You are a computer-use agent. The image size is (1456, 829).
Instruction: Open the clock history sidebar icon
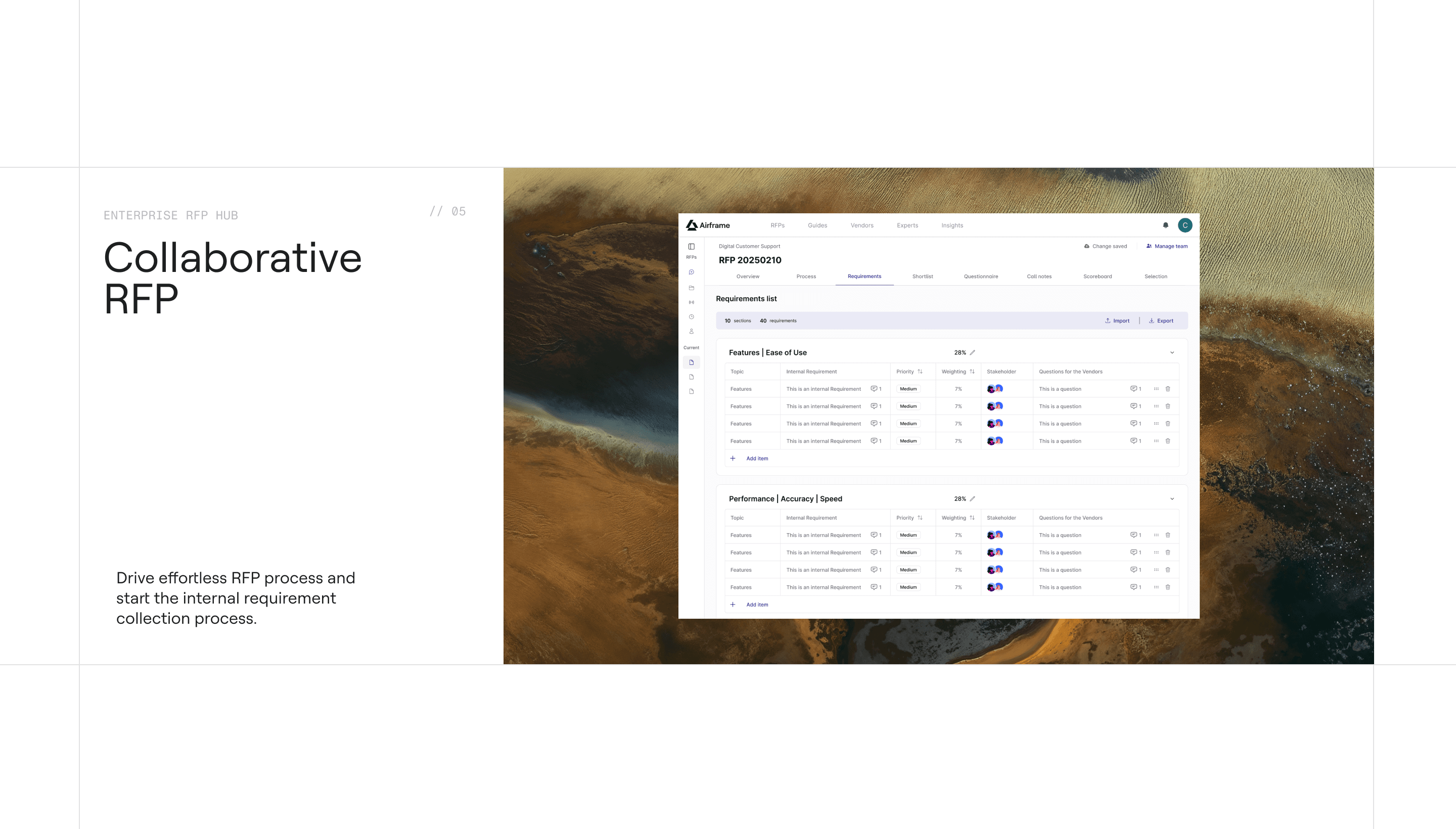(x=691, y=316)
